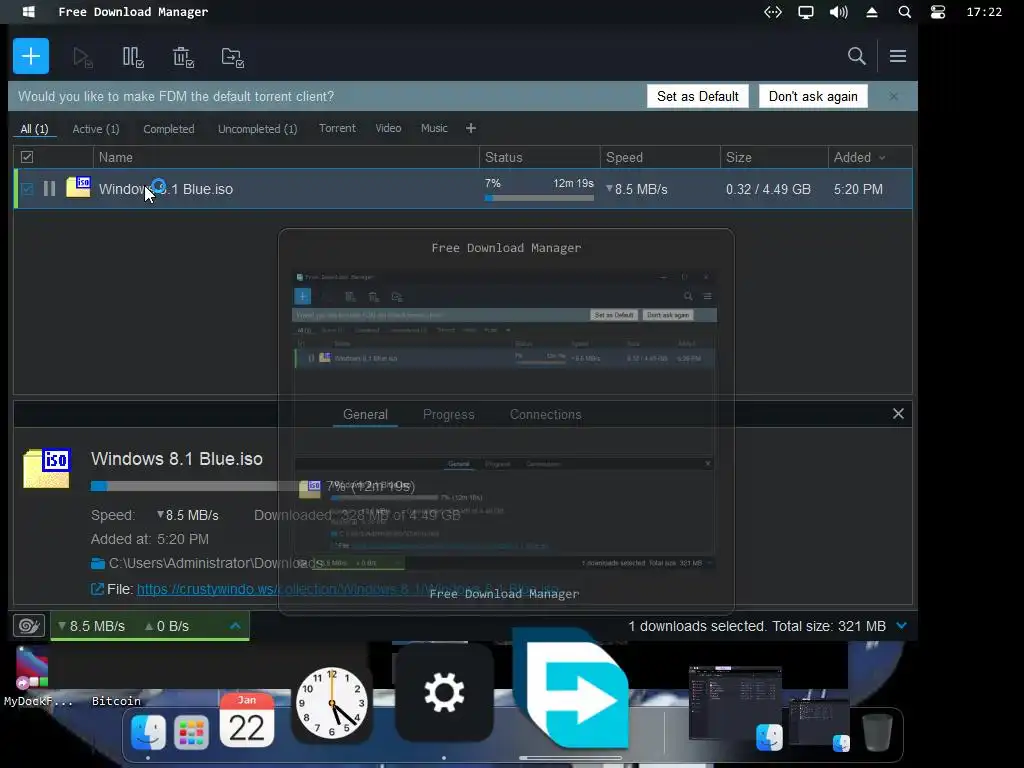Click the Start selected downloads toolbar icon
The width and height of the screenshot is (1024, 768).
(83, 57)
